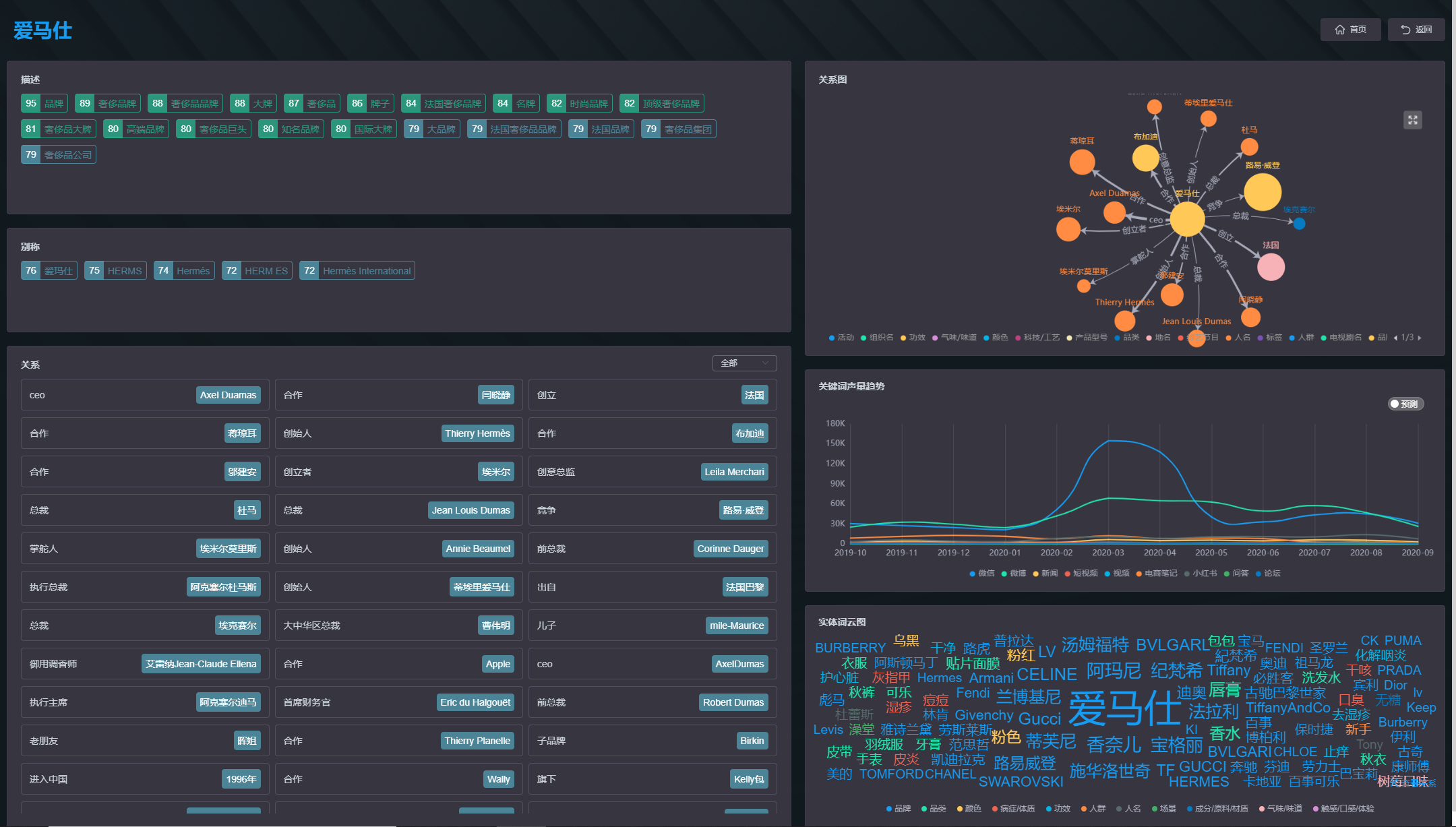Go to previous legend page arrow
1456x827 pixels.
coord(1395,338)
